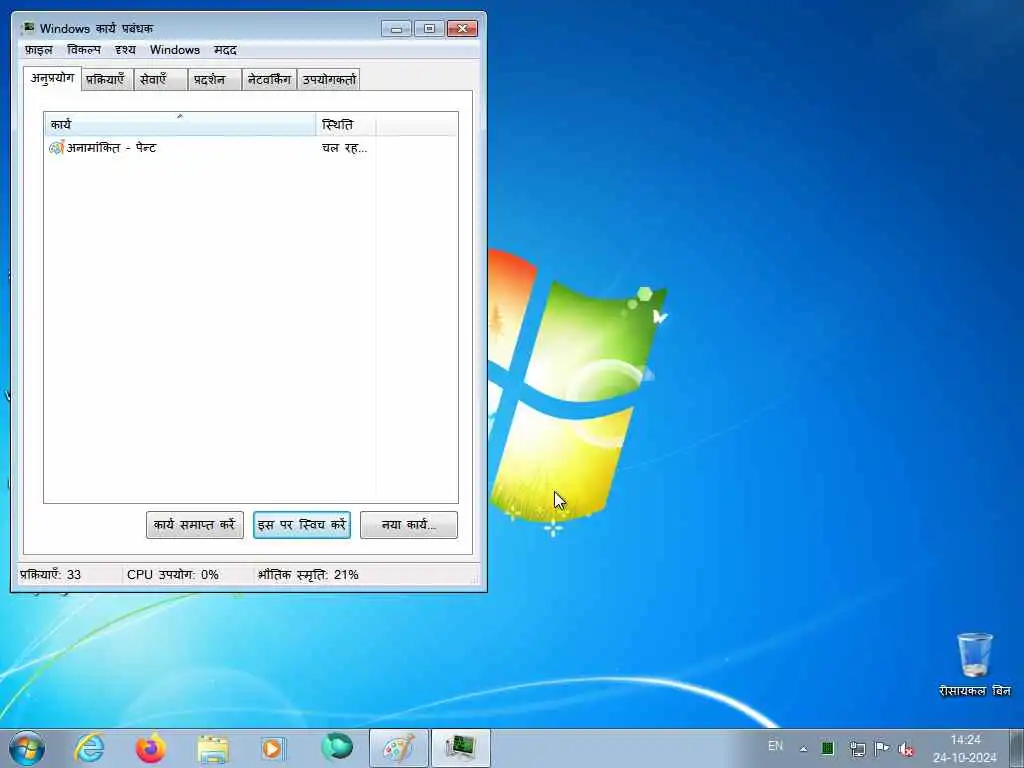This screenshot has width=1024, height=768.
Task: Switch to the सेवाएँ tab
Action: (160, 80)
